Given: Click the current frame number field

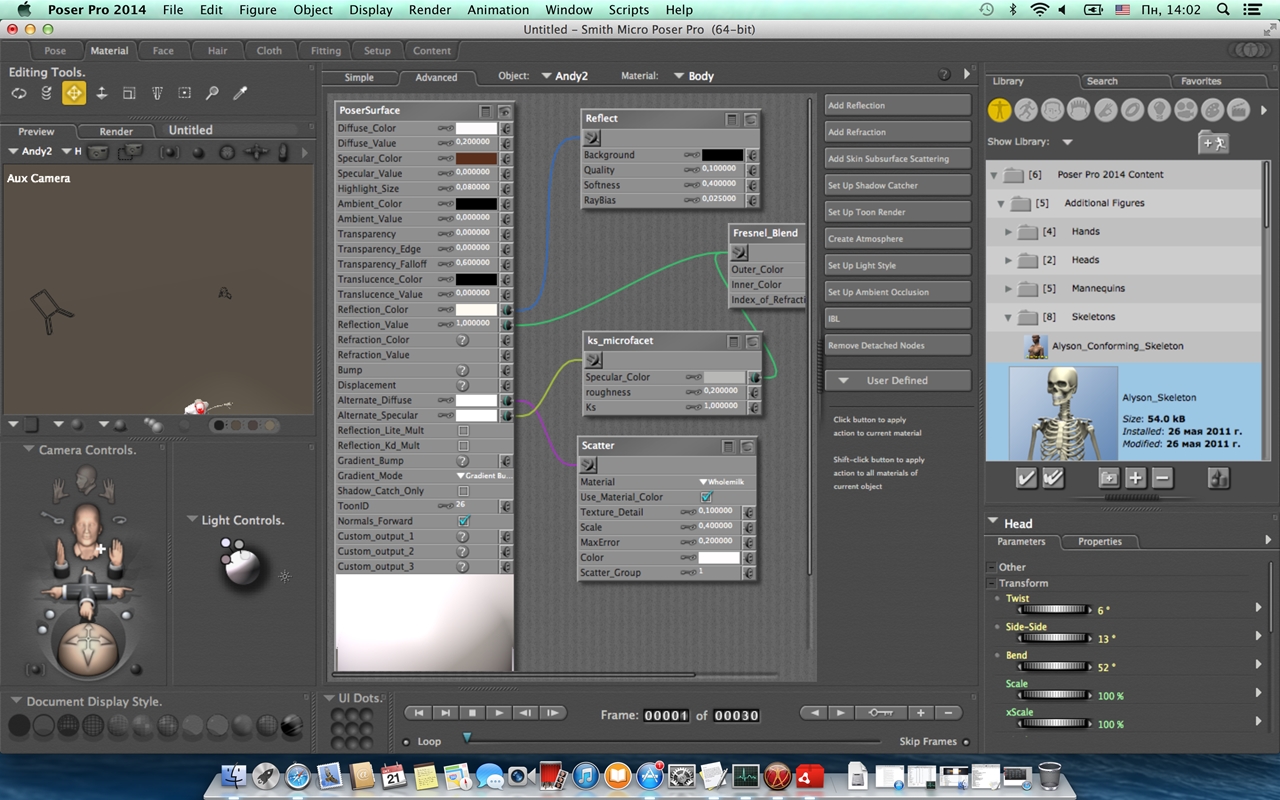Looking at the screenshot, I should (666, 715).
